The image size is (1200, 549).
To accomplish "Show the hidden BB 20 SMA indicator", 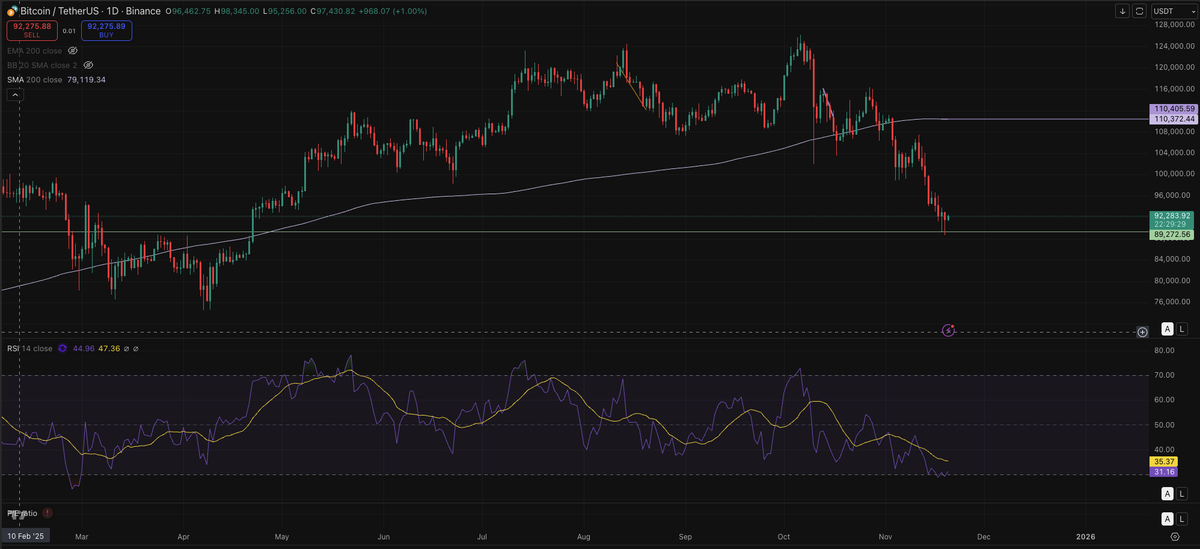I will point(90,64).
